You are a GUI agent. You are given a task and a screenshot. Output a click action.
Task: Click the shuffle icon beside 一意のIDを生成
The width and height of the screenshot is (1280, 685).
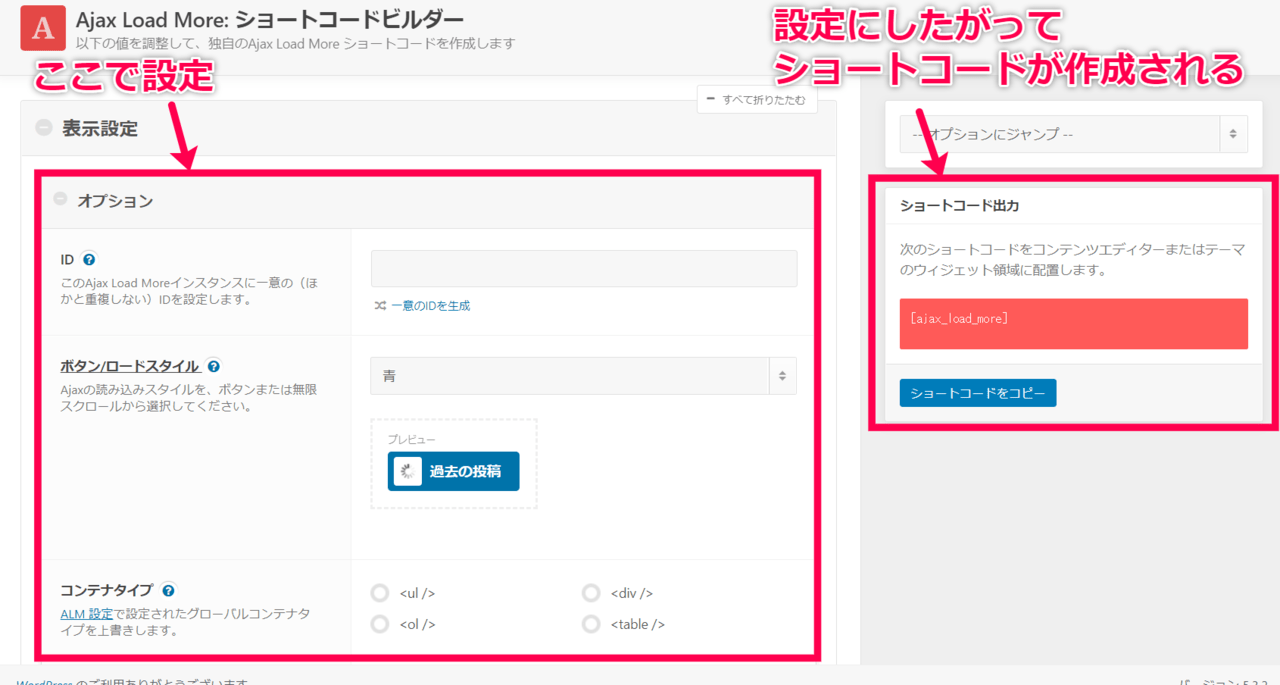[x=380, y=306]
